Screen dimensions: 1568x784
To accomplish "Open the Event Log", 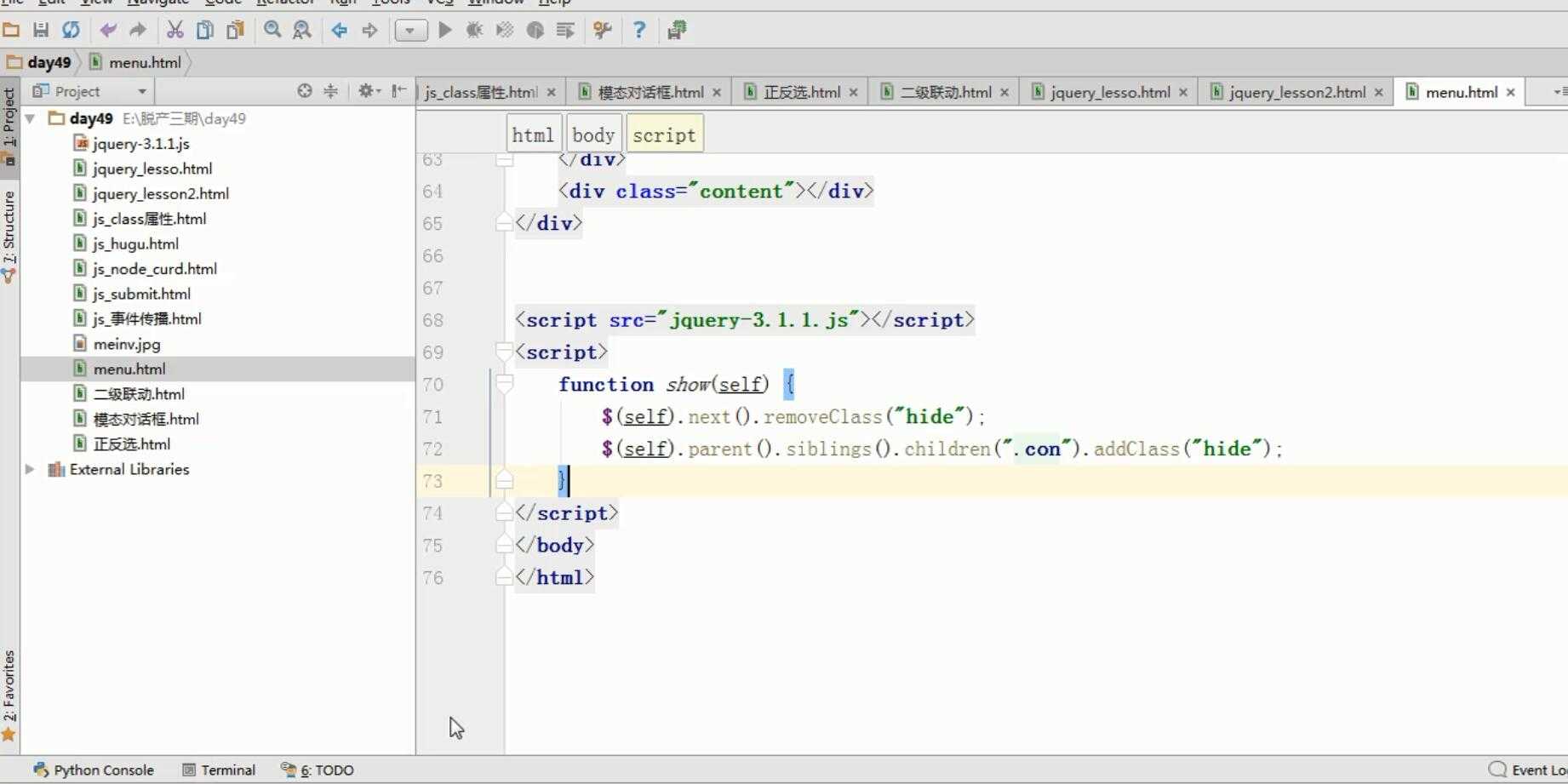I will click(x=1528, y=770).
